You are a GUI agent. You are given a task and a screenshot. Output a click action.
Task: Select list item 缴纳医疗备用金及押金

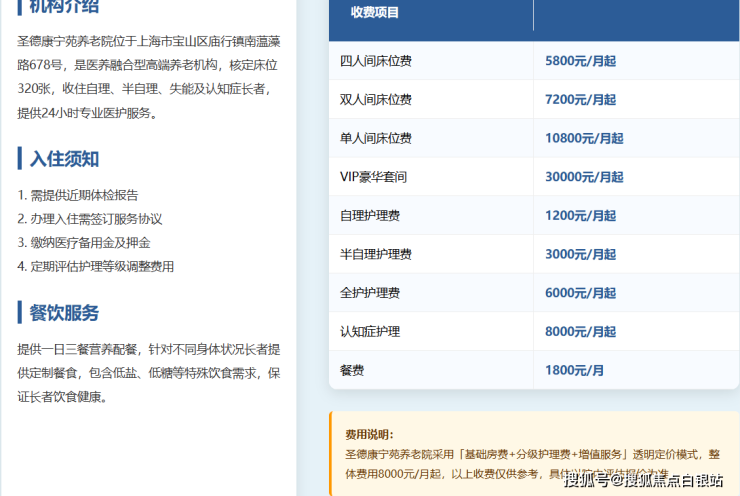84,243
